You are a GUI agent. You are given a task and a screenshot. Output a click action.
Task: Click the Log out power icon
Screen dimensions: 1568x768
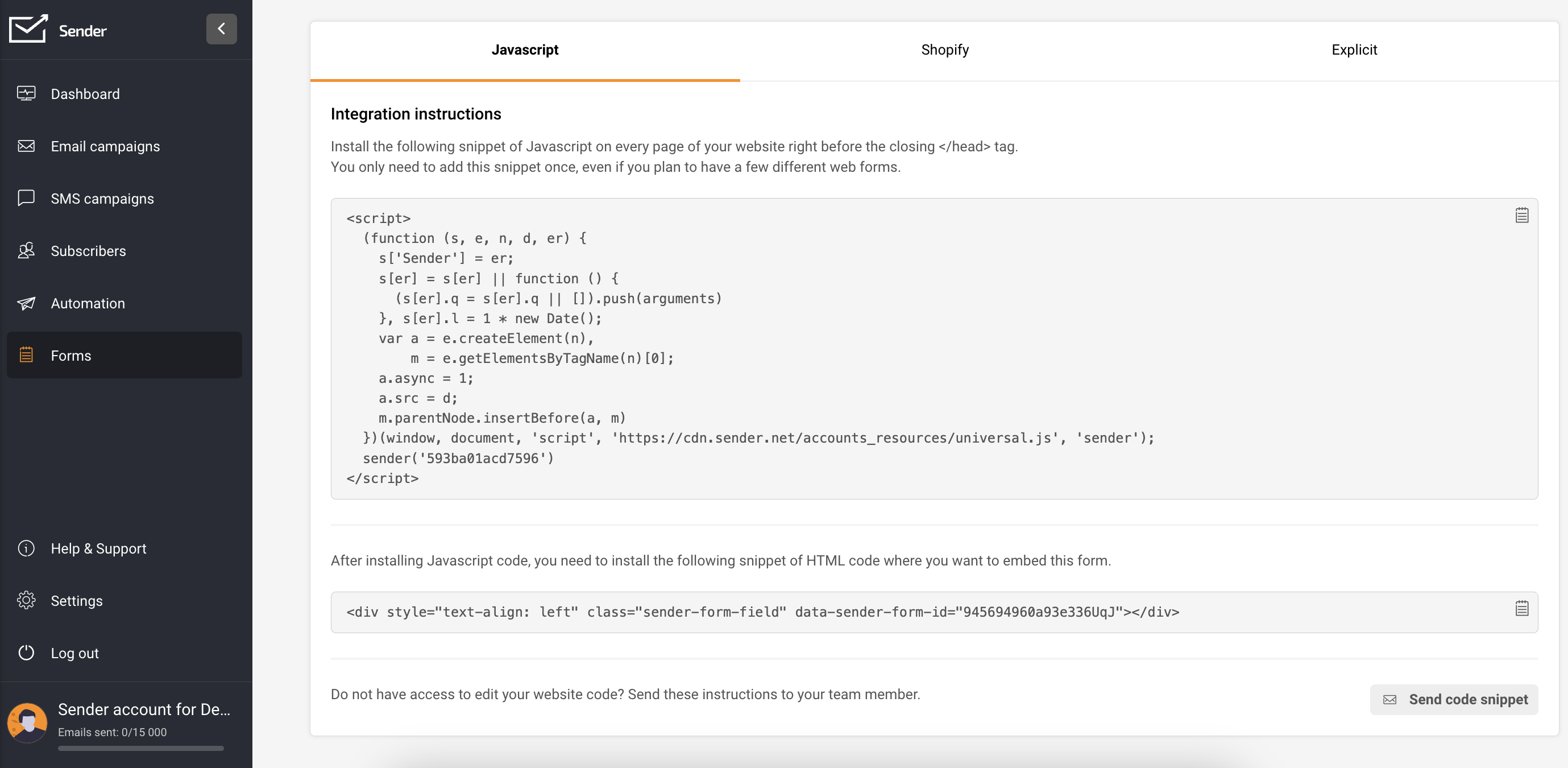(26, 653)
